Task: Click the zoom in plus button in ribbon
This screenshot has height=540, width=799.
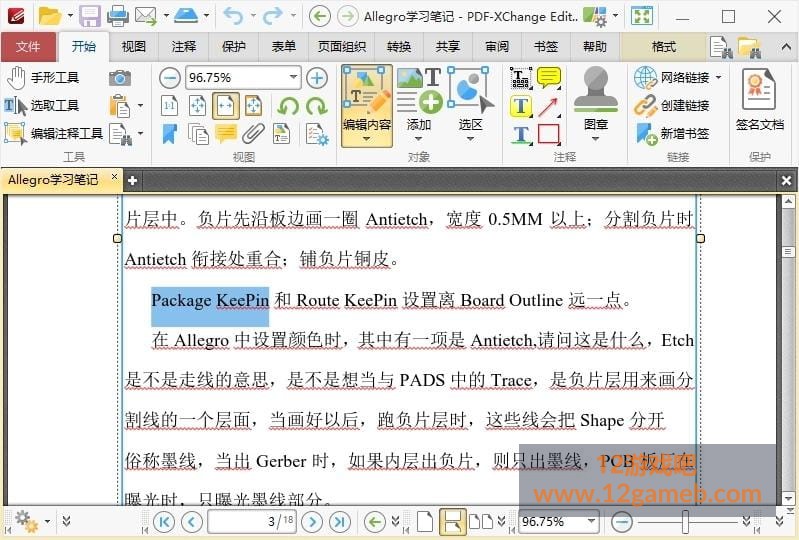Action: (317, 78)
